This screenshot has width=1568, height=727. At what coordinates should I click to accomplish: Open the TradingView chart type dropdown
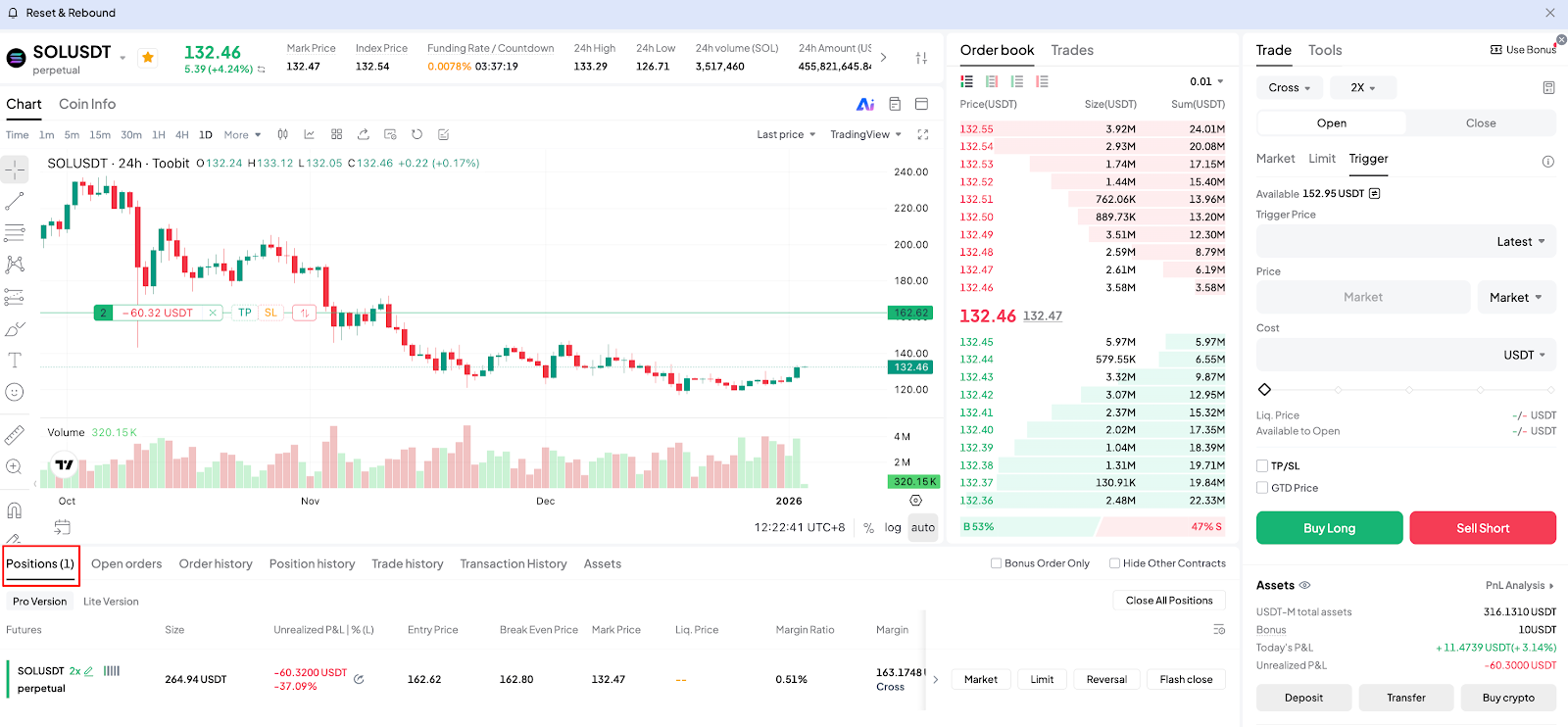click(865, 135)
